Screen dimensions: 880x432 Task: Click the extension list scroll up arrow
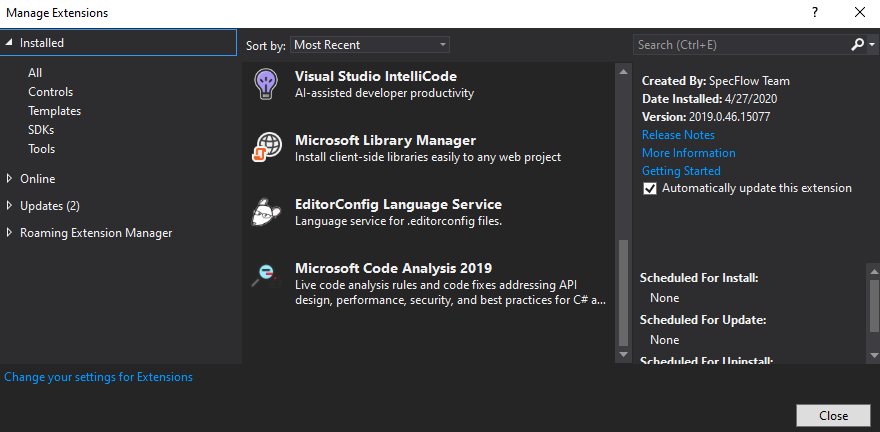[623, 71]
